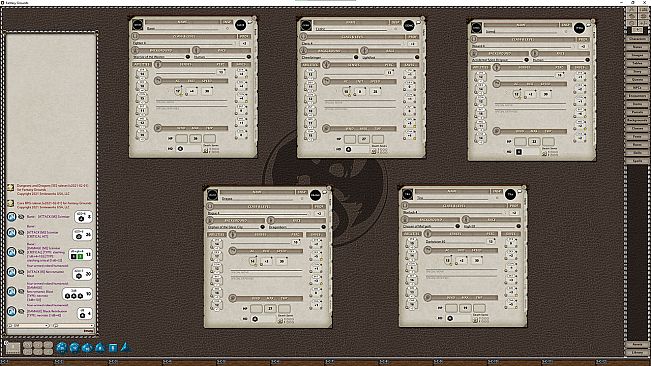
Task: Click the Backgrounds sidebar button
Action: tap(637, 120)
